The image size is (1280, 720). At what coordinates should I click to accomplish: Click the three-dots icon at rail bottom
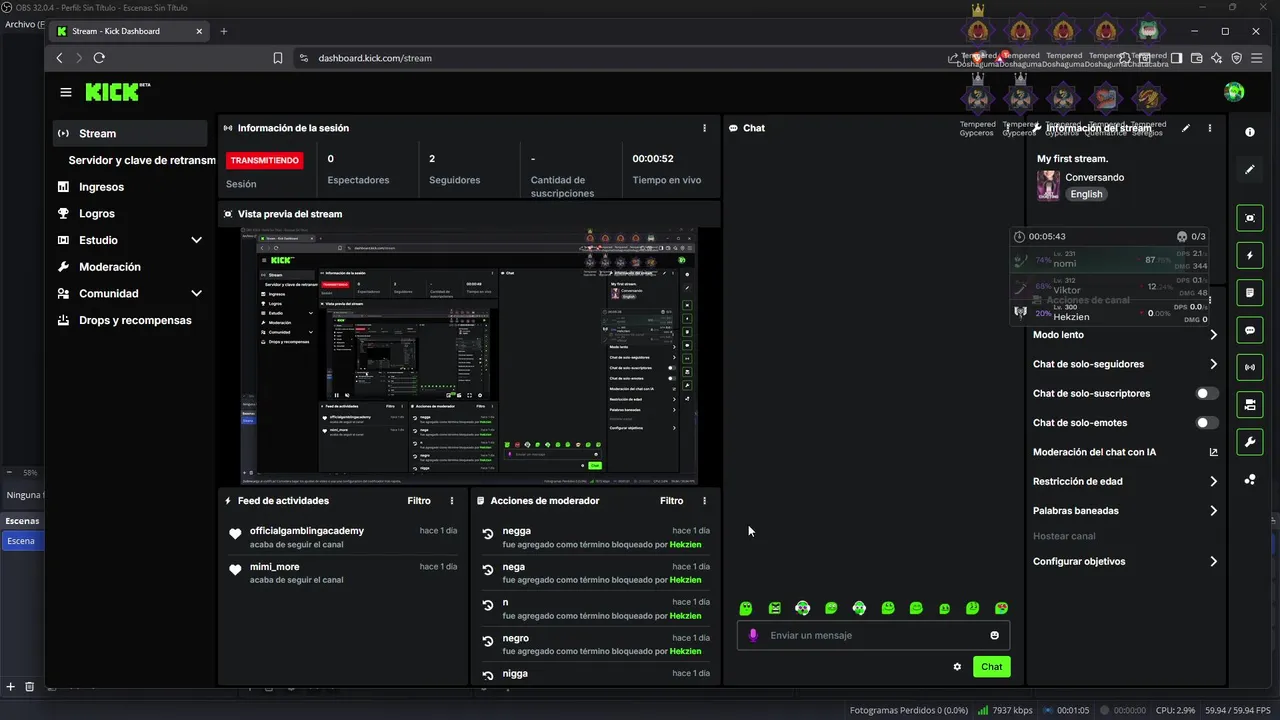click(x=1250, y=479)
